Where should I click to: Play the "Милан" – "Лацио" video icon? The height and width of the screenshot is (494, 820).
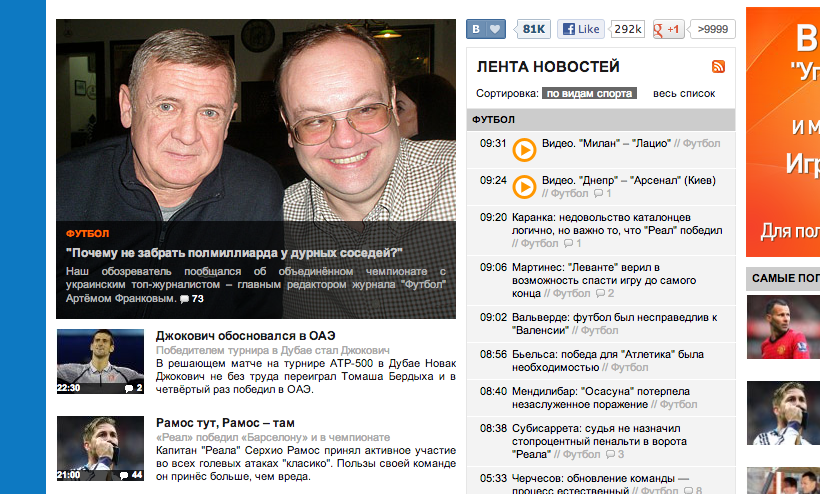coord(524,150)
